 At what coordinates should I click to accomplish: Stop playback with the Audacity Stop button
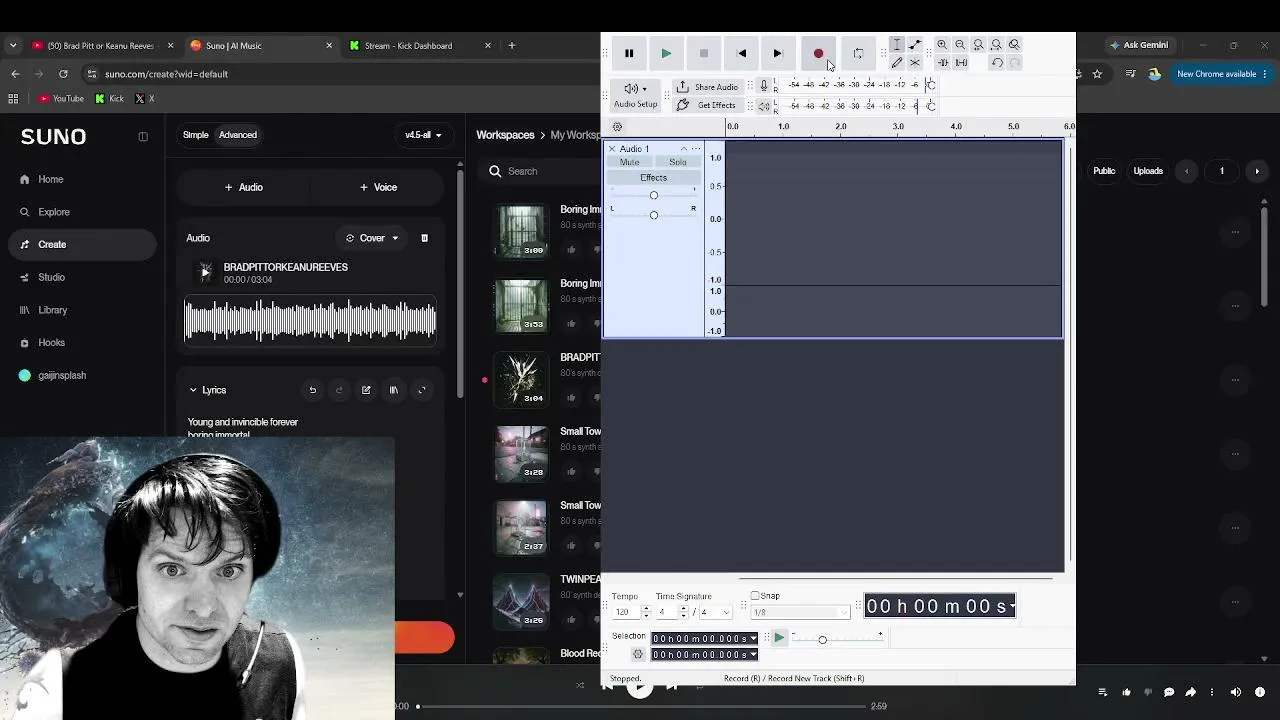pyautogui.click(x=704, y=53)
